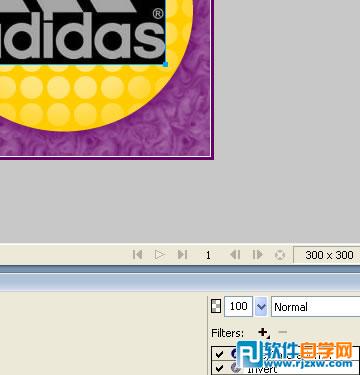Click the selected adidas logo image
The height and width of the screenshot is (375, 360).
tap(82, 32)
